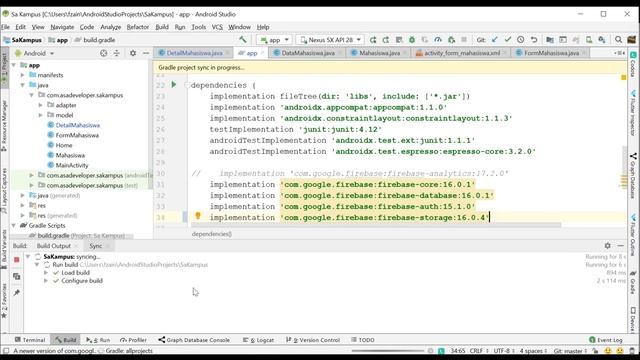Expand the Configure build step
Image resolution: width=640 pixels, height=360 pixels.
point(46,281)
